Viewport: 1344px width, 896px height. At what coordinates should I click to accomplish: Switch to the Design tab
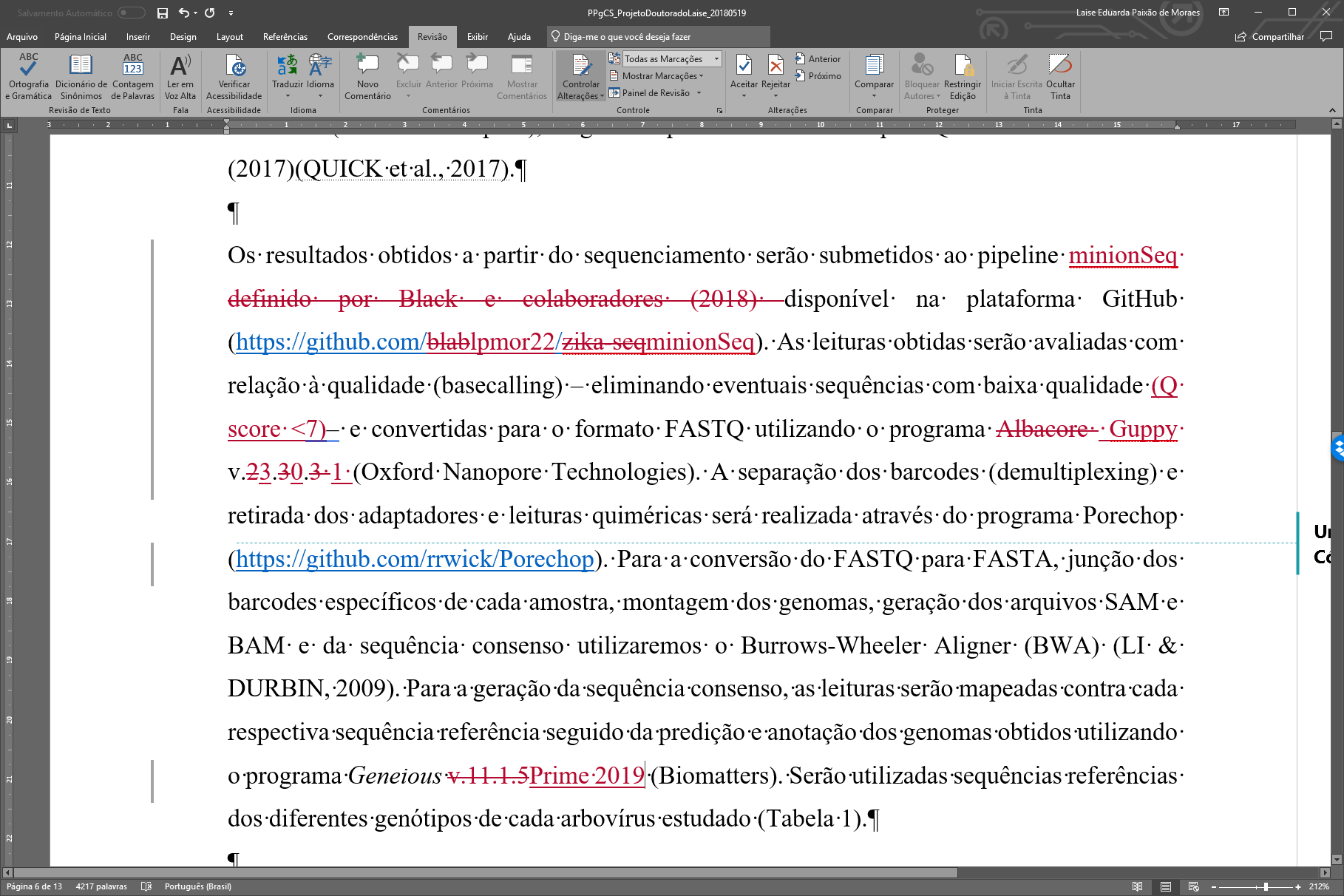tap(183, 37)
